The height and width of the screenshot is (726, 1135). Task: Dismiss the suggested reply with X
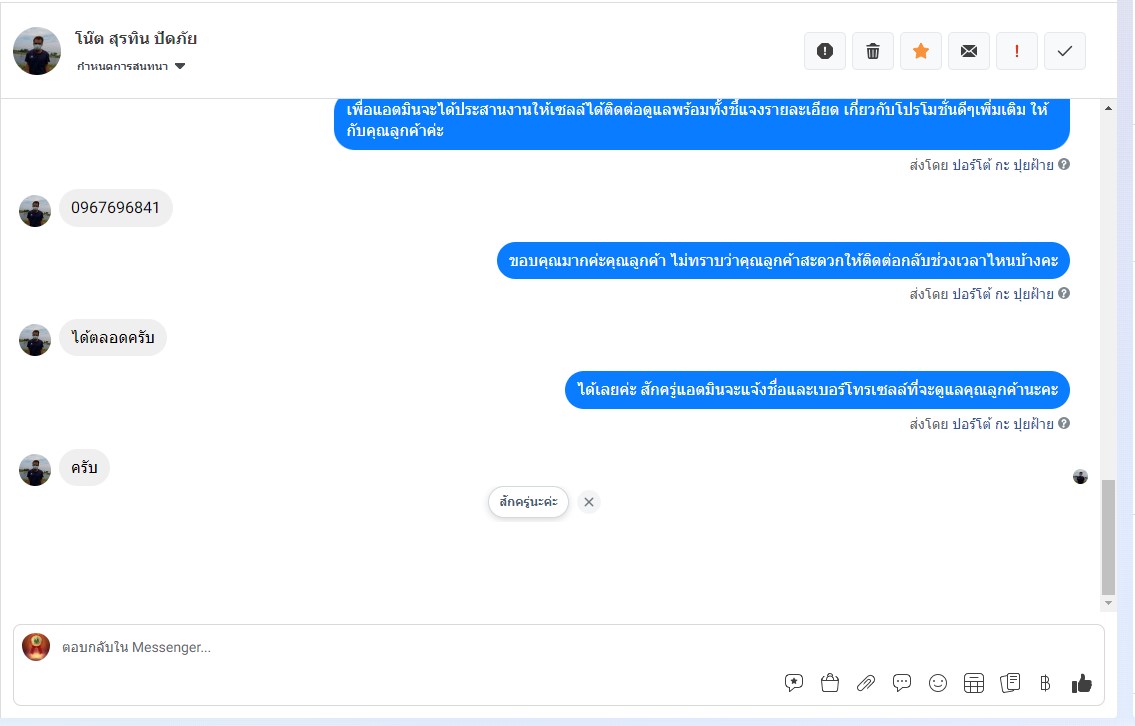[x=589, y=502]
